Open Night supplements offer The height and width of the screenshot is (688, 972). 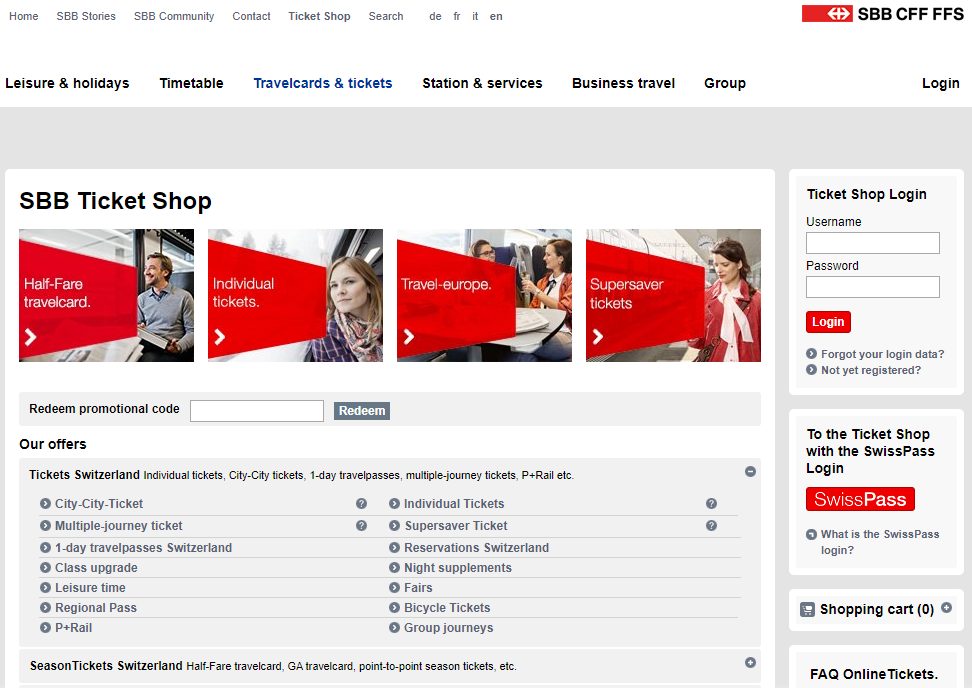point(458,568)
